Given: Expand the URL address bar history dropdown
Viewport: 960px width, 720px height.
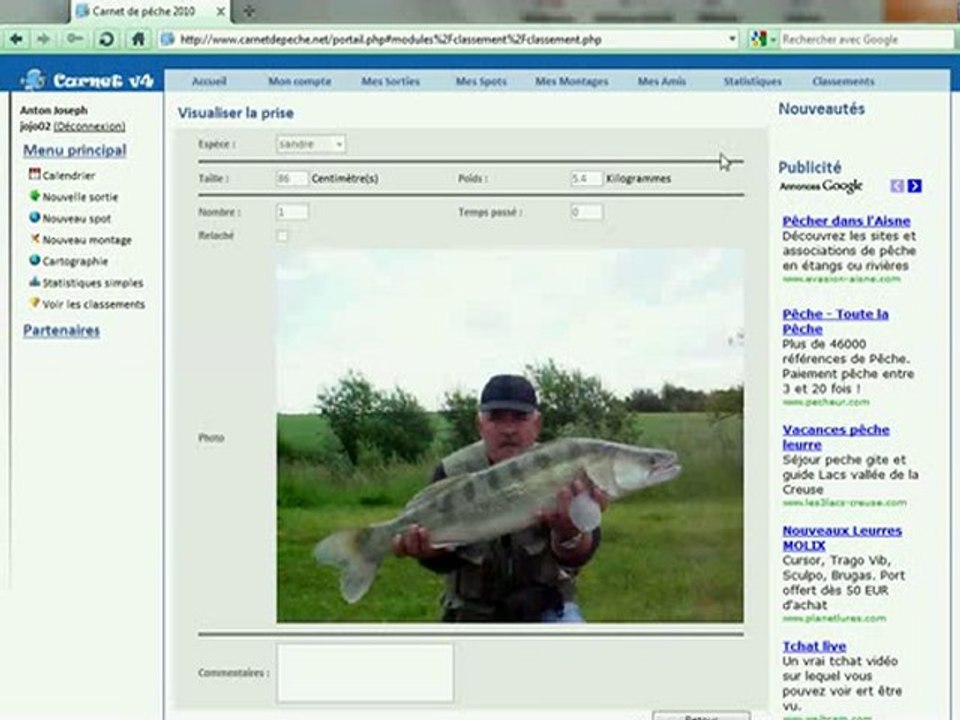Looking at the screenshot, I should tap(732, 40).
